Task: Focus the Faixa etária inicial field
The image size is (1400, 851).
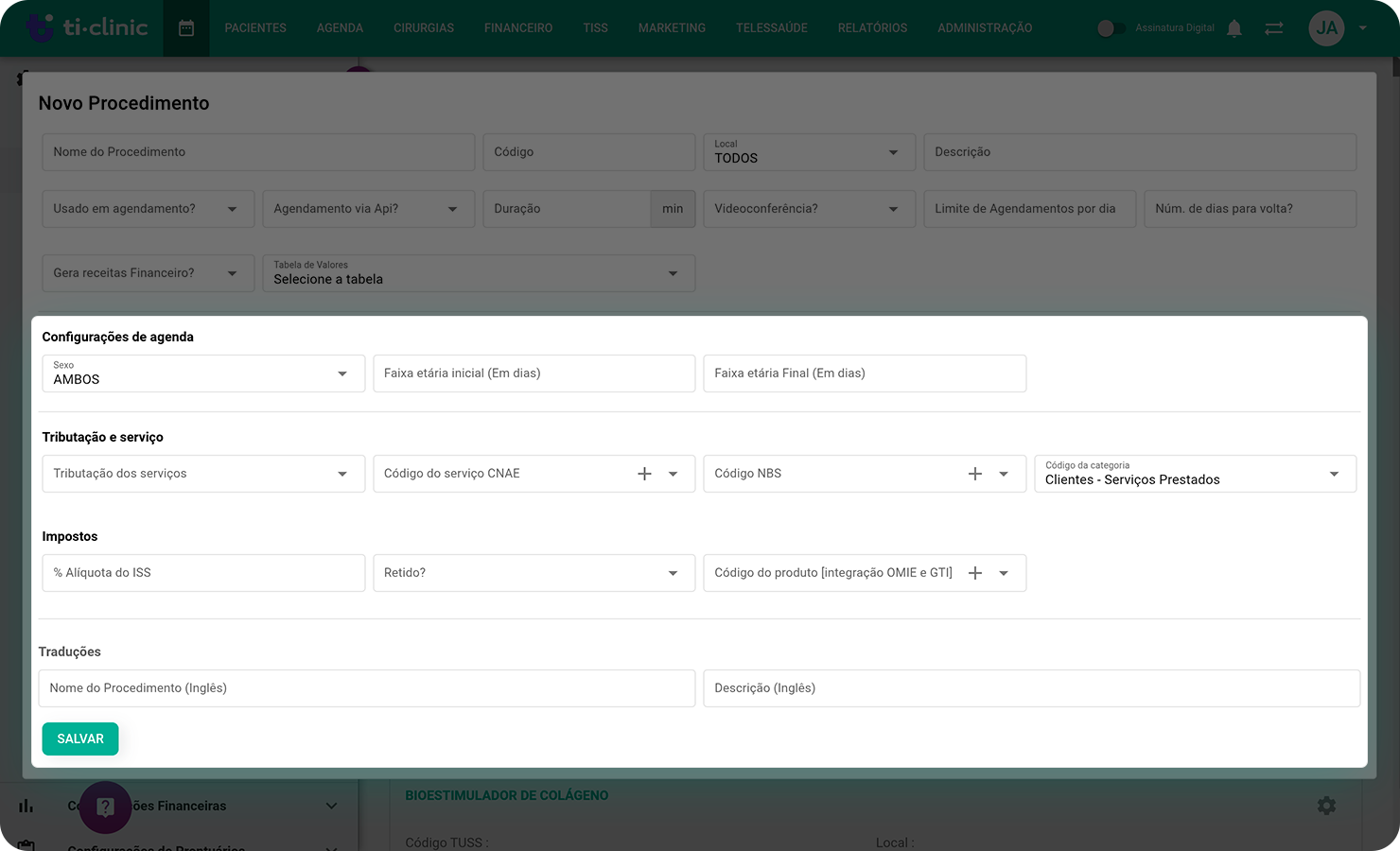Action: (534, 373)
